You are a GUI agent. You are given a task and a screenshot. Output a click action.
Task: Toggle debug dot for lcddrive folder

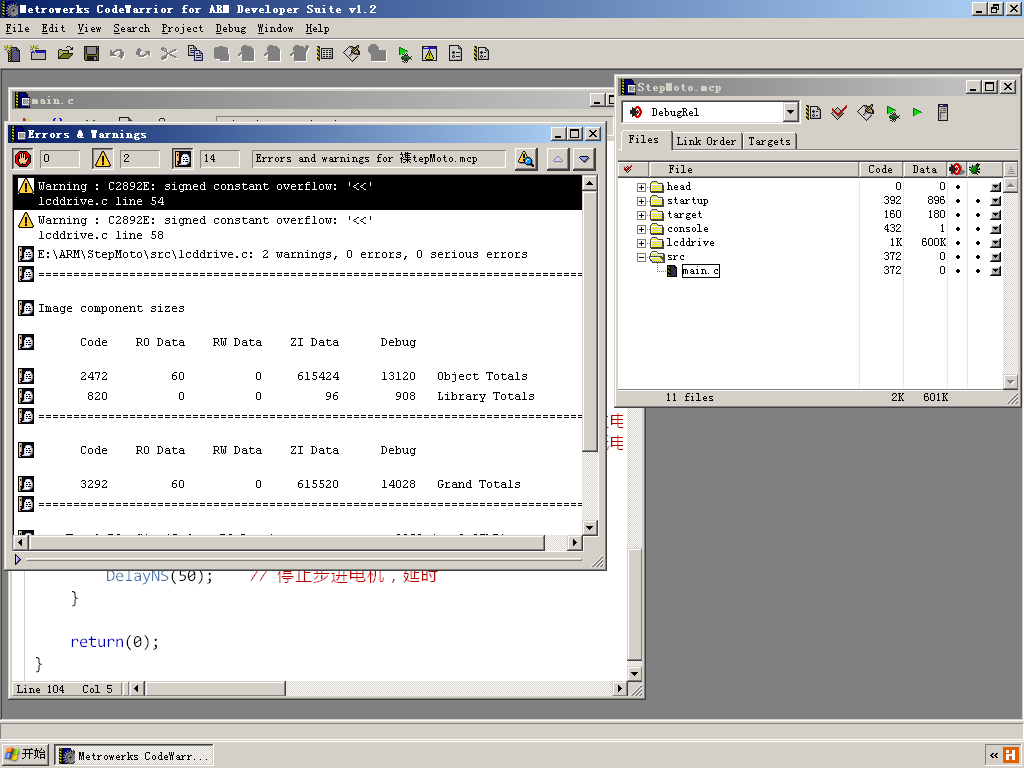coord(978,243)
